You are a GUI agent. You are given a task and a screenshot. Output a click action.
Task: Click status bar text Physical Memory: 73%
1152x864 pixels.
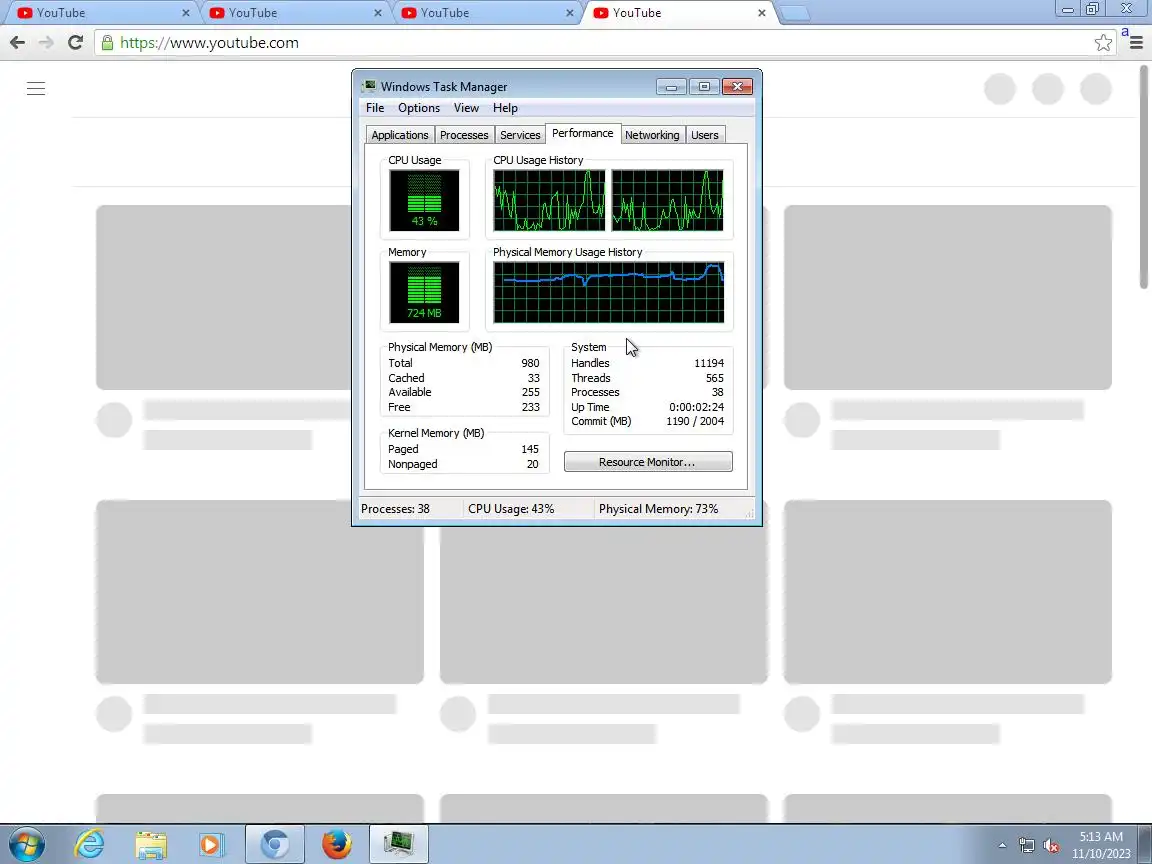point(658,508)
